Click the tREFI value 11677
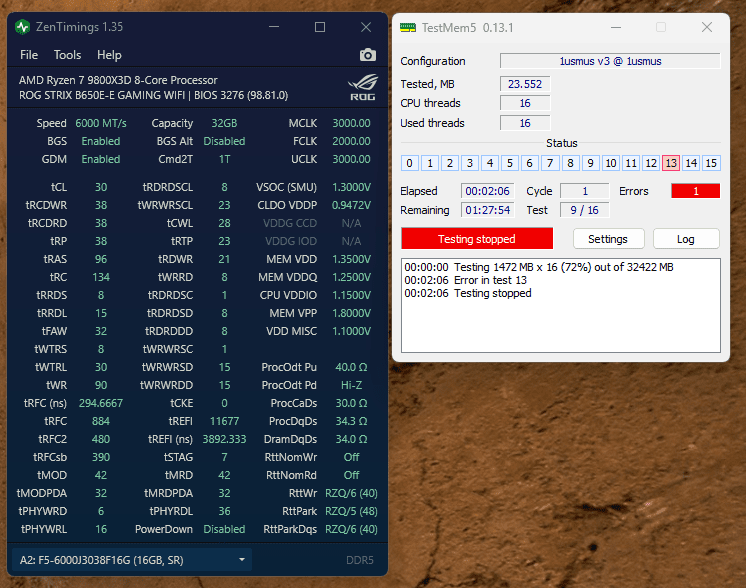This screenshot has height=588, width=746. click(x=224, y=421)
